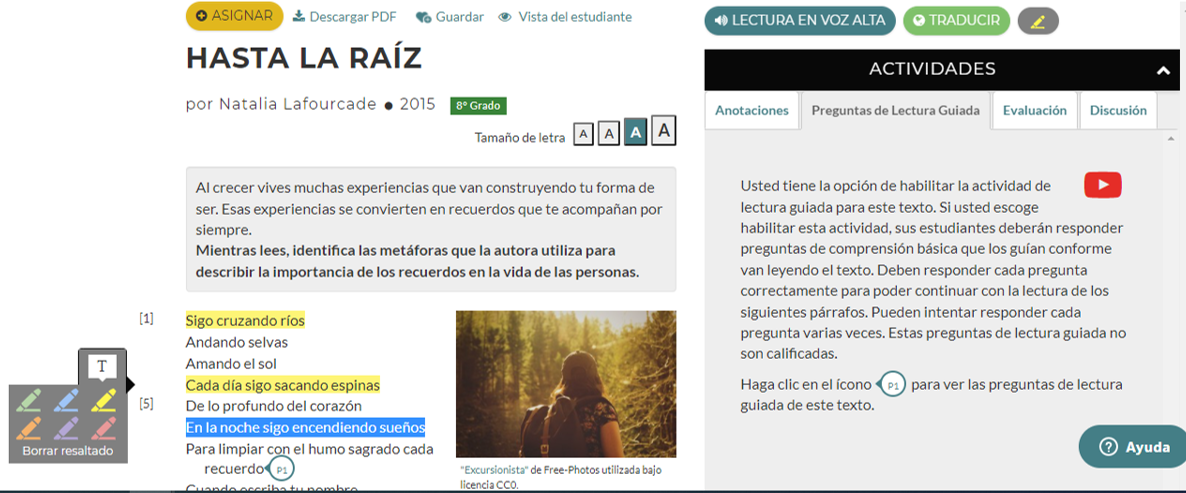Click the Excursionista photo of hiker
The height and width of the screenshot is (493, 1186).
(x=566, y=384)
